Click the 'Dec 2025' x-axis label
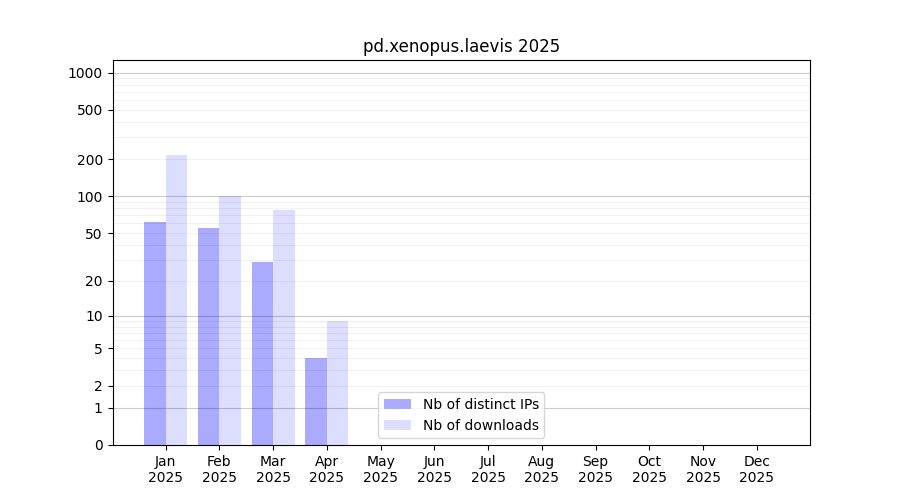Image resolution: width=900 pixels, height=500 pixels. tap(756, 469)
